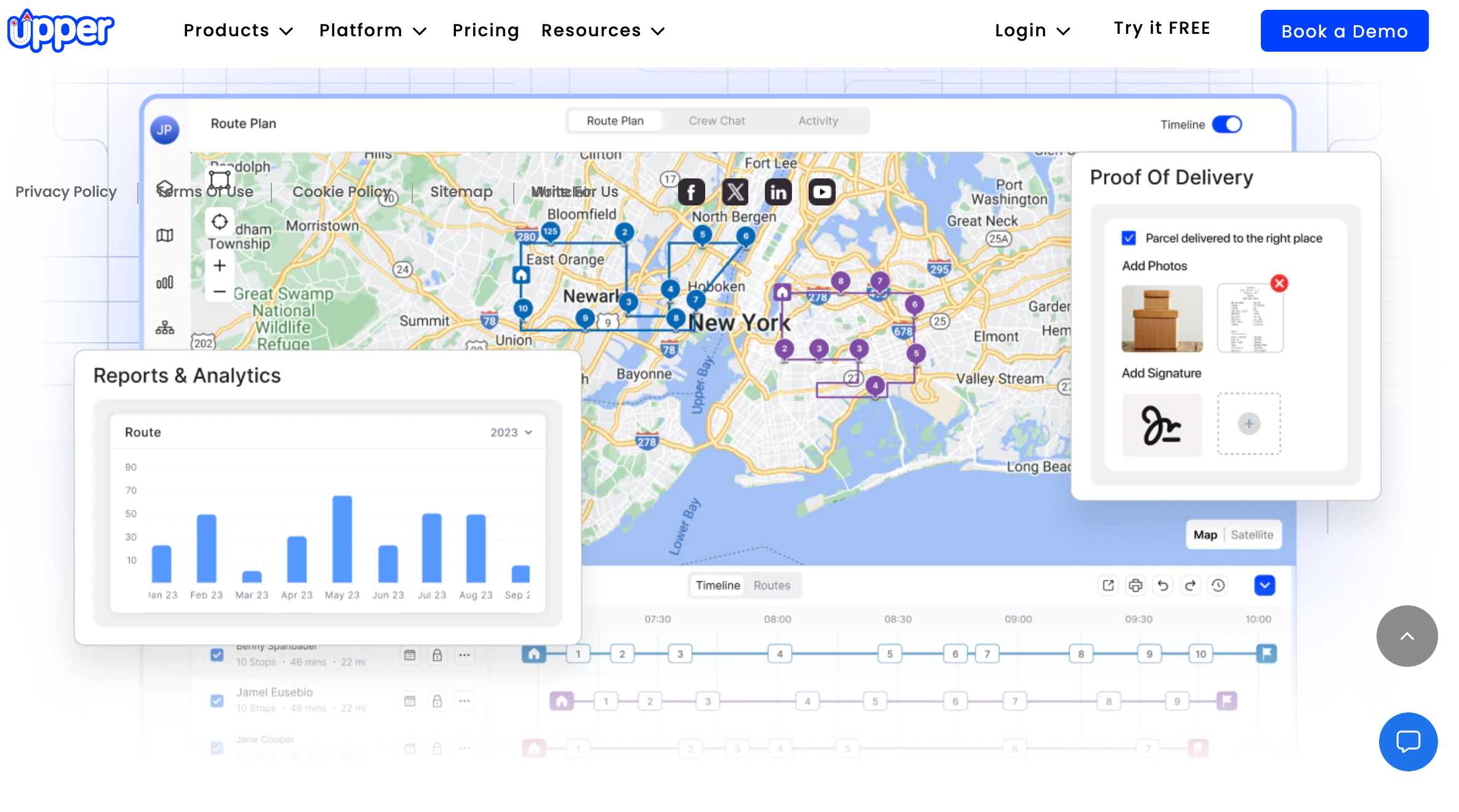
Task: Switch to the Crew Chat tab
Action: (716, 121)
